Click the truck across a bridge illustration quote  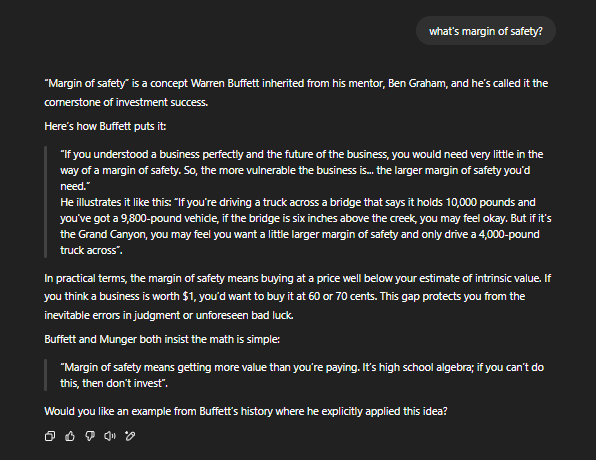click(x=306, y=226)
